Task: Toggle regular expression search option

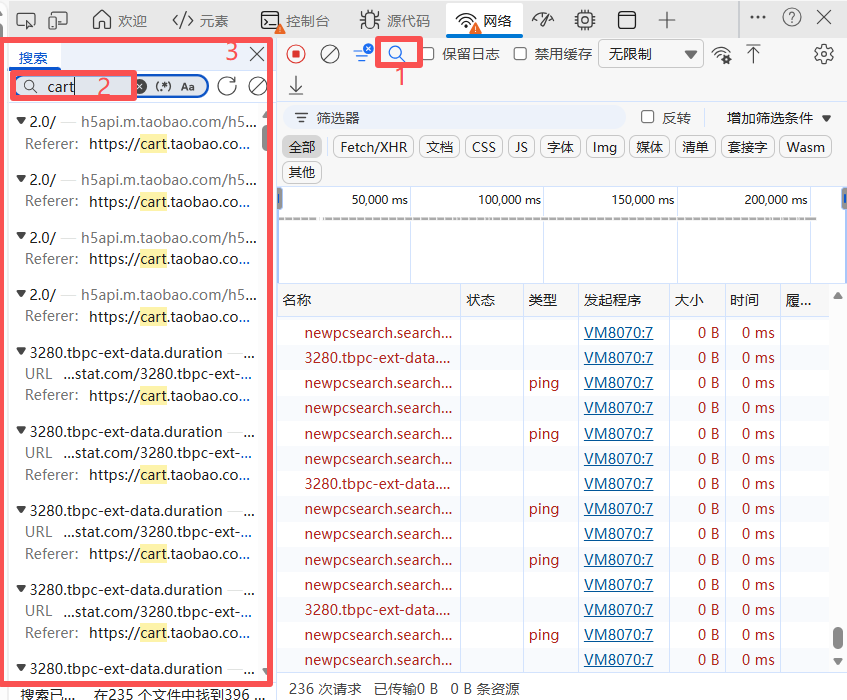Action: pos(164,86)
